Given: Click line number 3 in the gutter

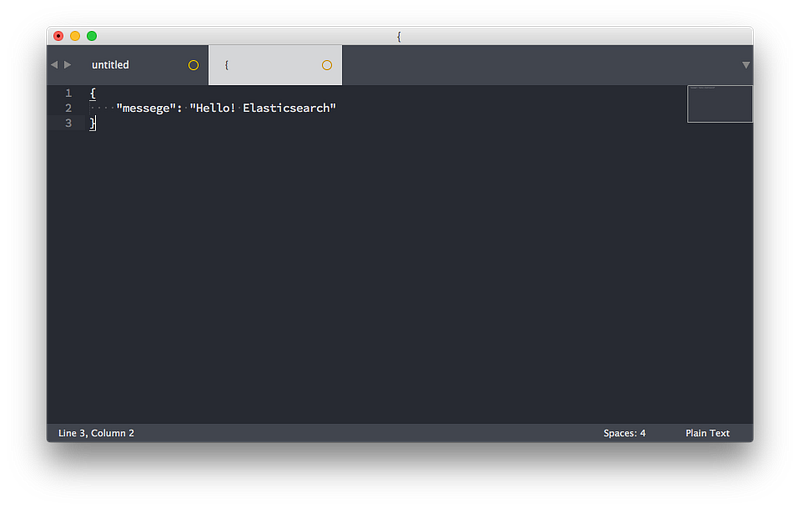Looking at the screenshot, I should point(68,123).
